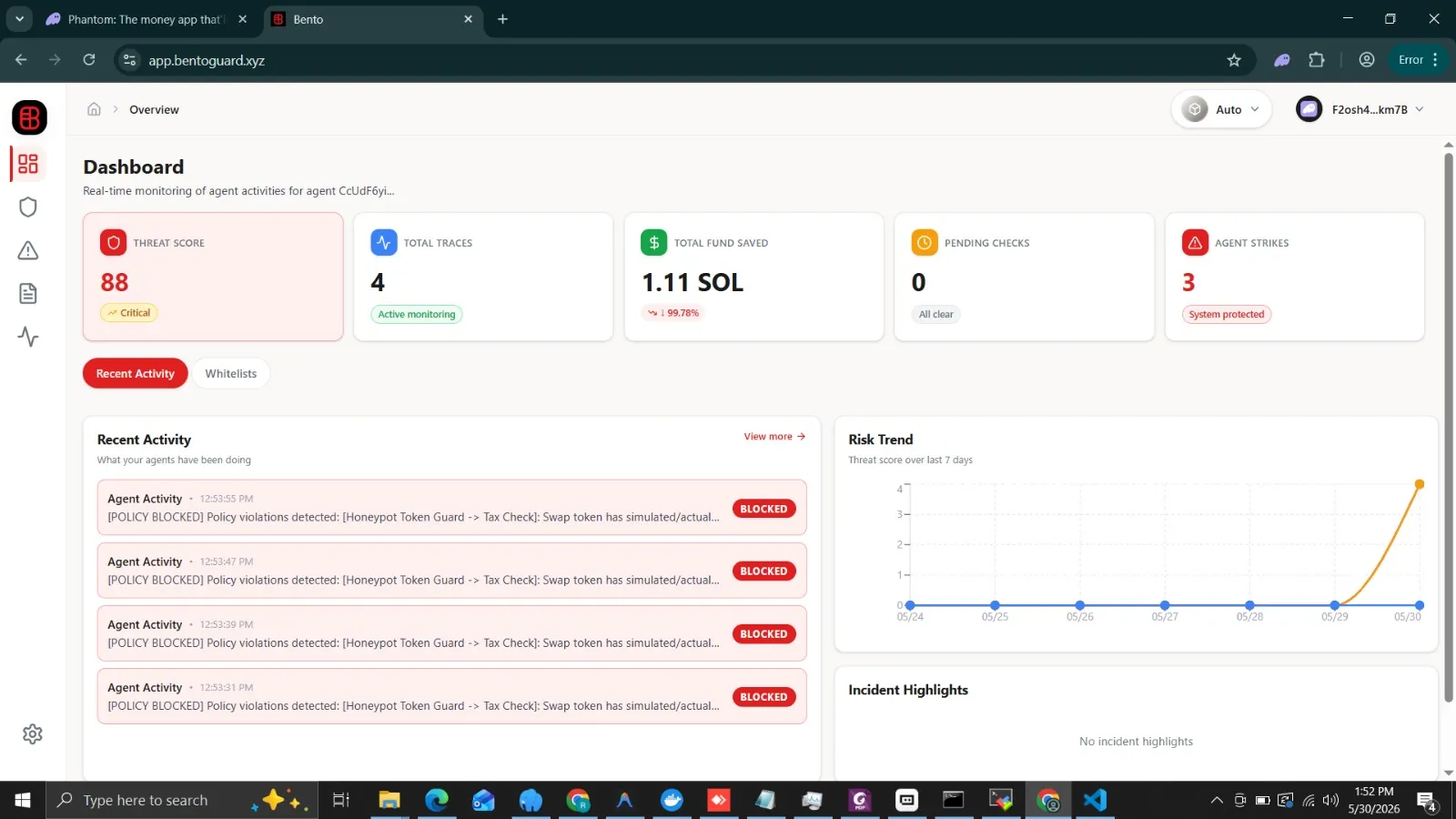Open the notification center icon
This screenshot has width=1456, height=819.
pyautogui.click(x=1427, y=801)
